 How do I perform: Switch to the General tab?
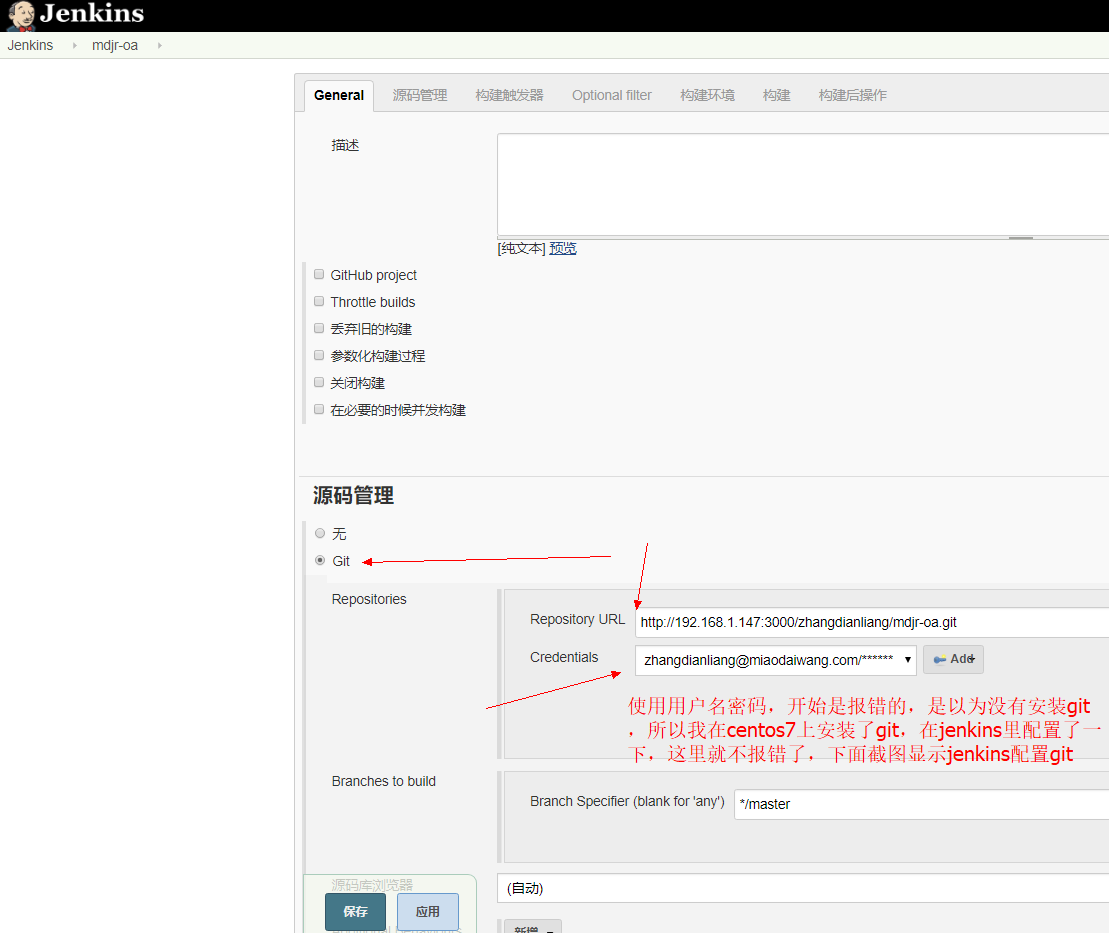point(339,95)
